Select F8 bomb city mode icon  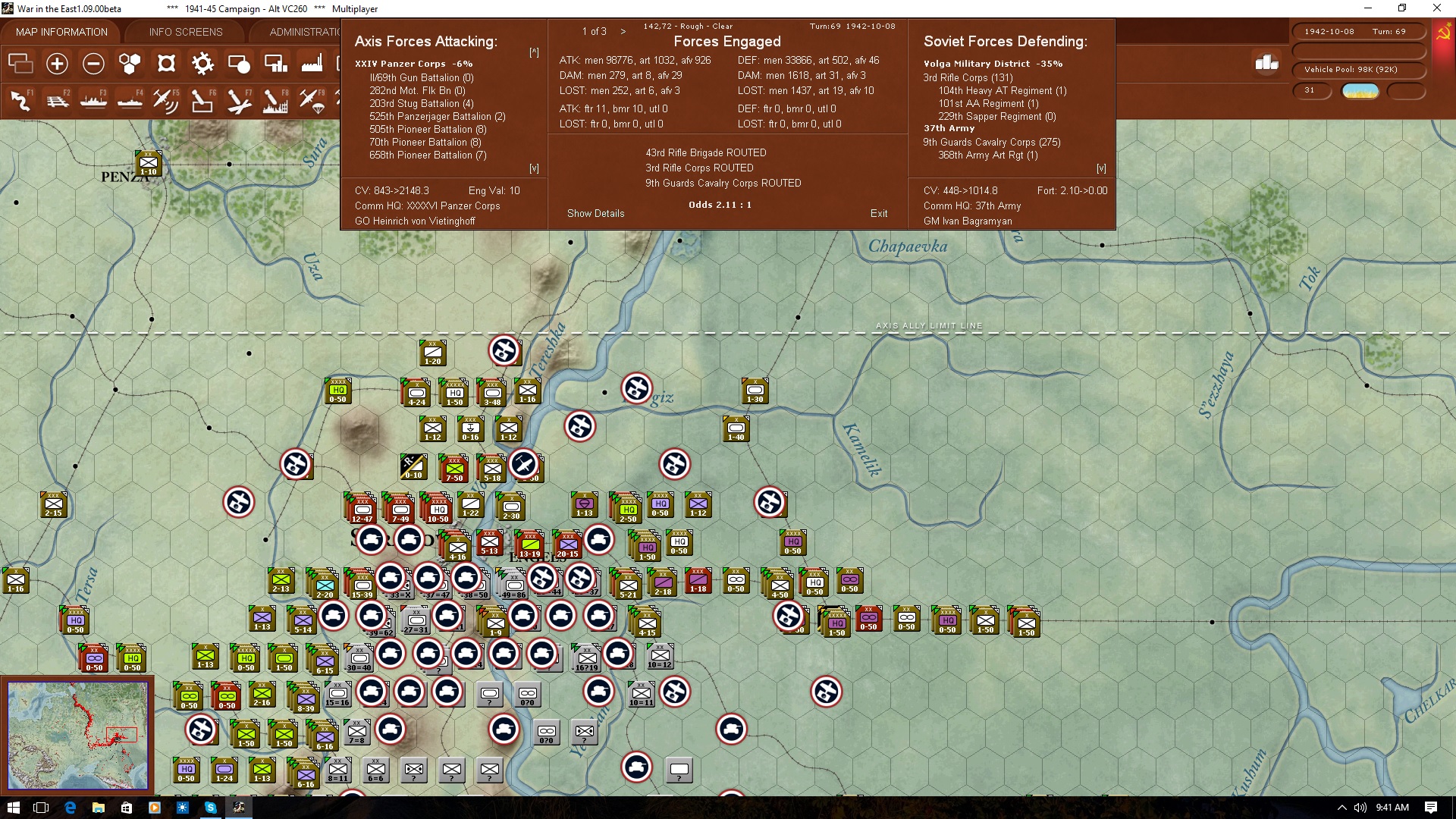(275, 100)
